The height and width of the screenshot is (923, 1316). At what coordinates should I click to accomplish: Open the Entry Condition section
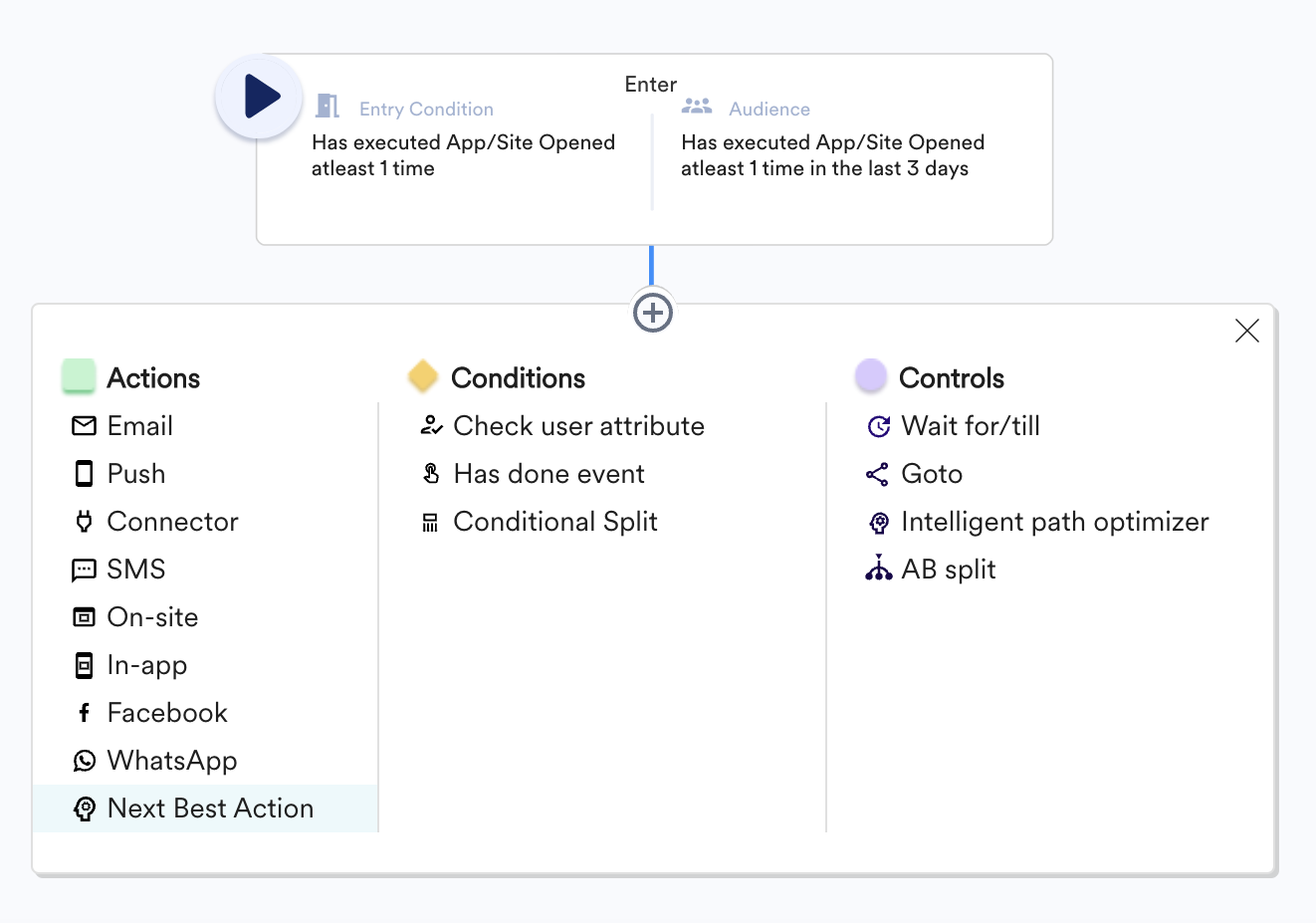426,110
